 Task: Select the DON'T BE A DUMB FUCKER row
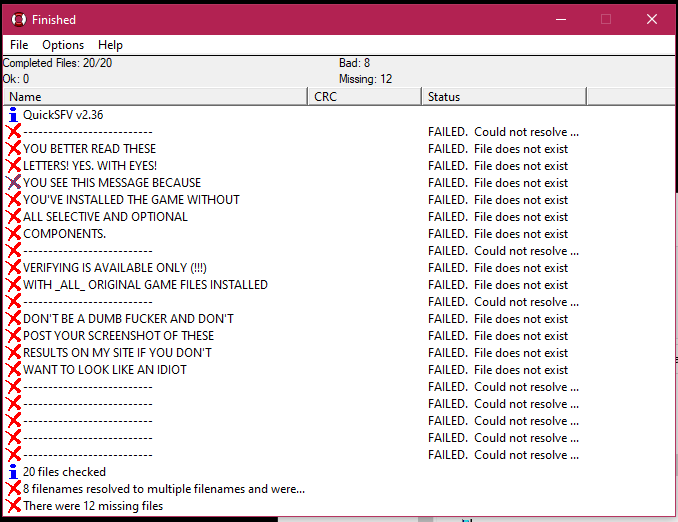pyautogui.click(x=128, y=319)
